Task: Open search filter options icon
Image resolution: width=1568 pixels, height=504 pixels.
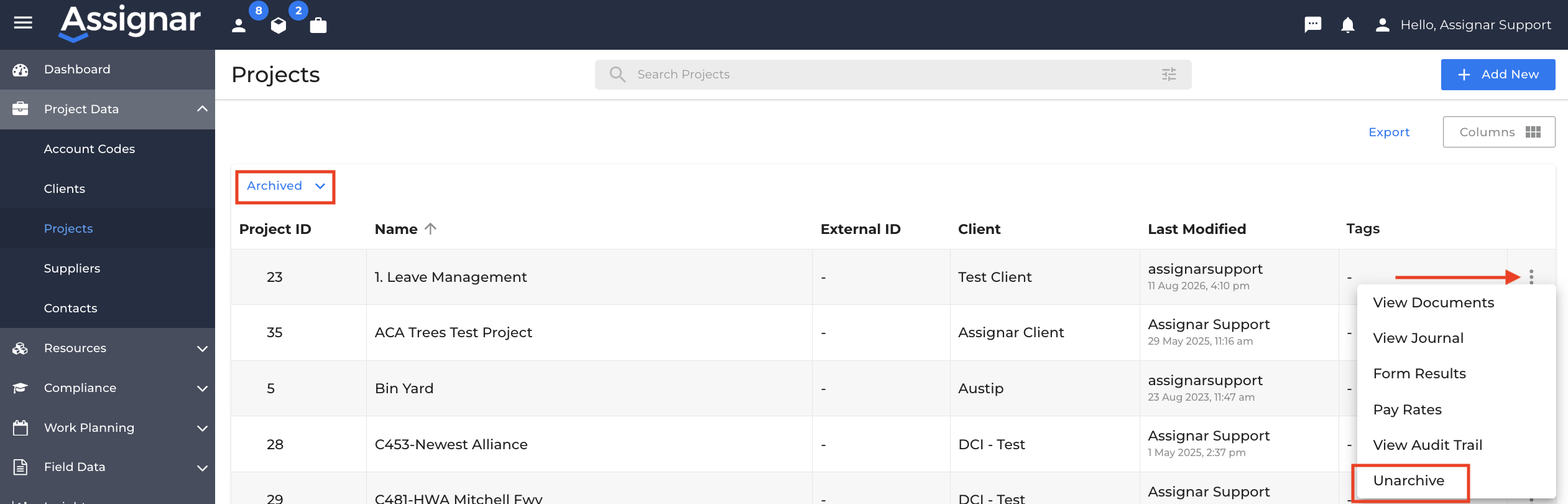Action: (x=1169, y=75)
